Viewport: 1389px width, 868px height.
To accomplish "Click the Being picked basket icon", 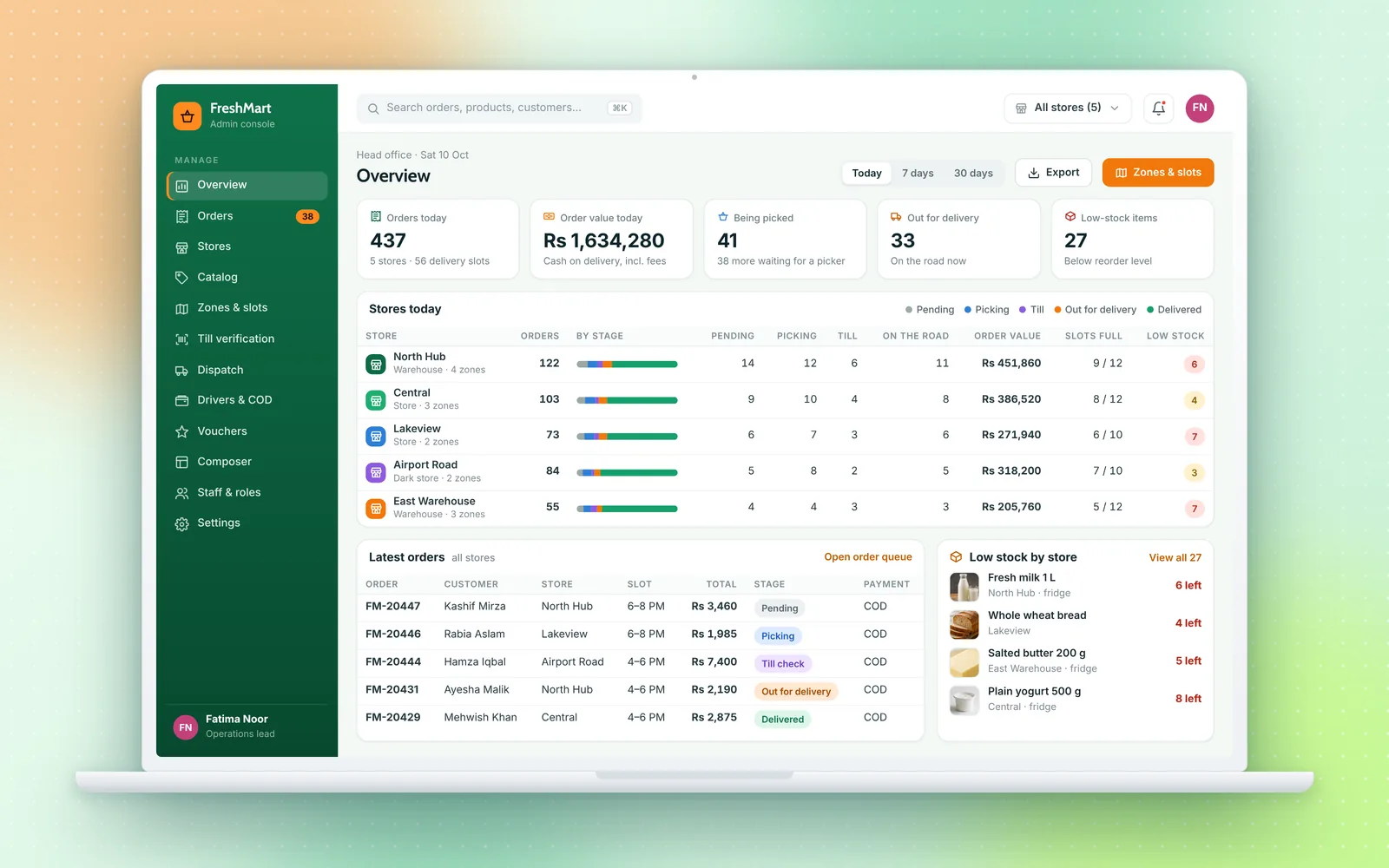I will pyautogui.click(x=722, y=217).
